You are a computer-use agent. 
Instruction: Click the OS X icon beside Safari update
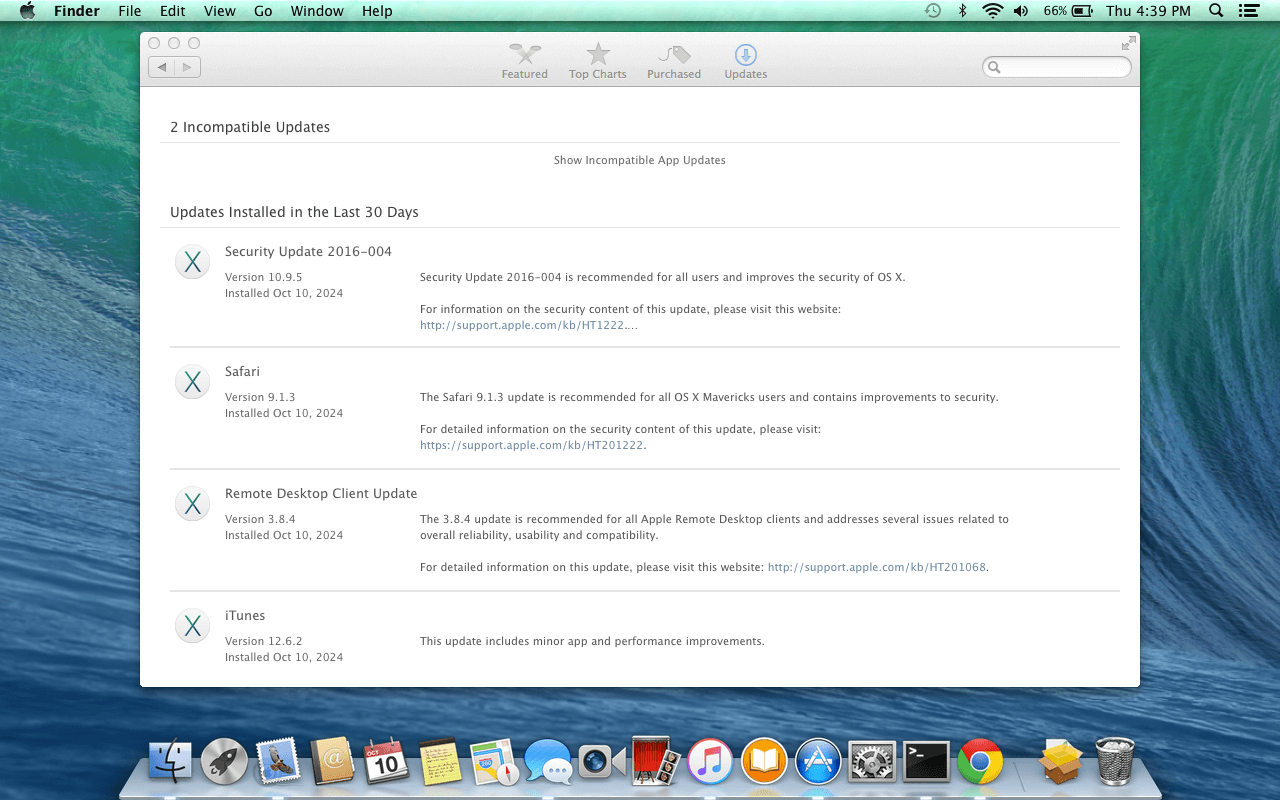pyautogui.click(x=193, y=382)
